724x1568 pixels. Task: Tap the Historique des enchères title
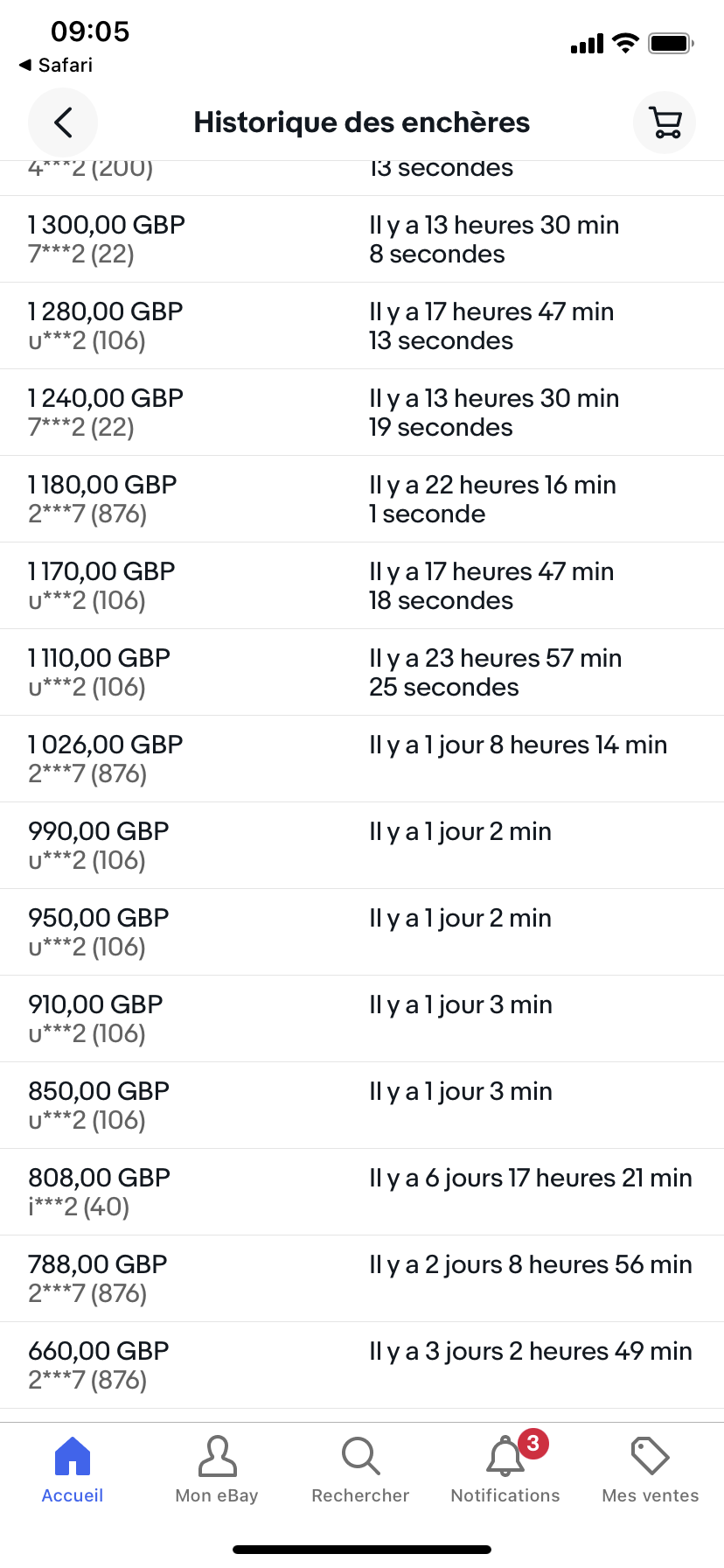tap(362, 122)
